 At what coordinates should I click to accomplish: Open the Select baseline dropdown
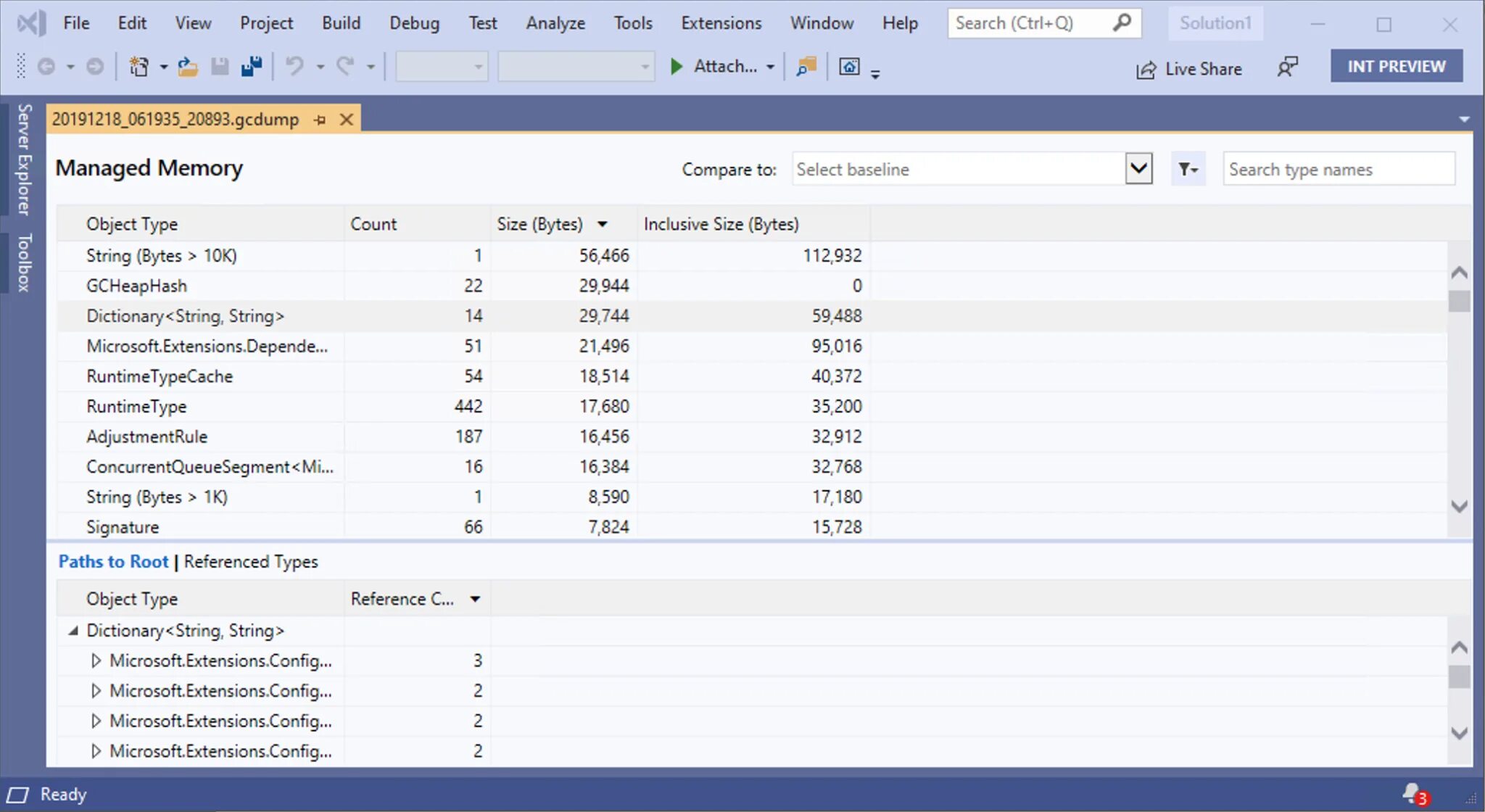click(1137, 168)
